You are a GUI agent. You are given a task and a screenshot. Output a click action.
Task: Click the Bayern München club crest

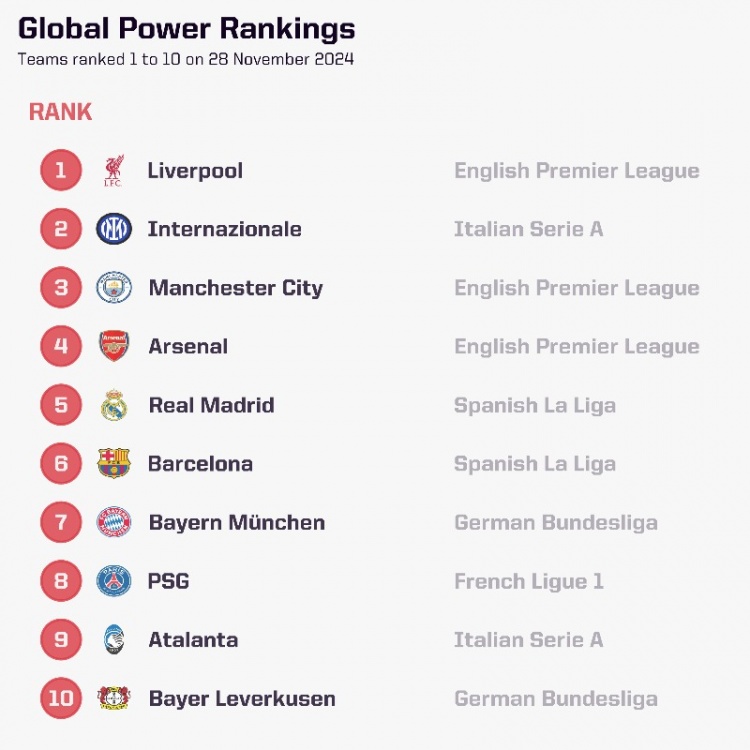(114, 522)
